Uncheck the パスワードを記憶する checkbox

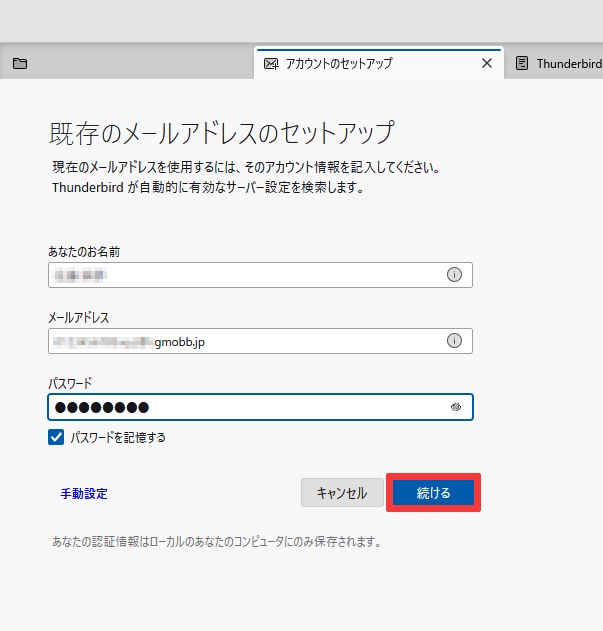tap(56, 437)
